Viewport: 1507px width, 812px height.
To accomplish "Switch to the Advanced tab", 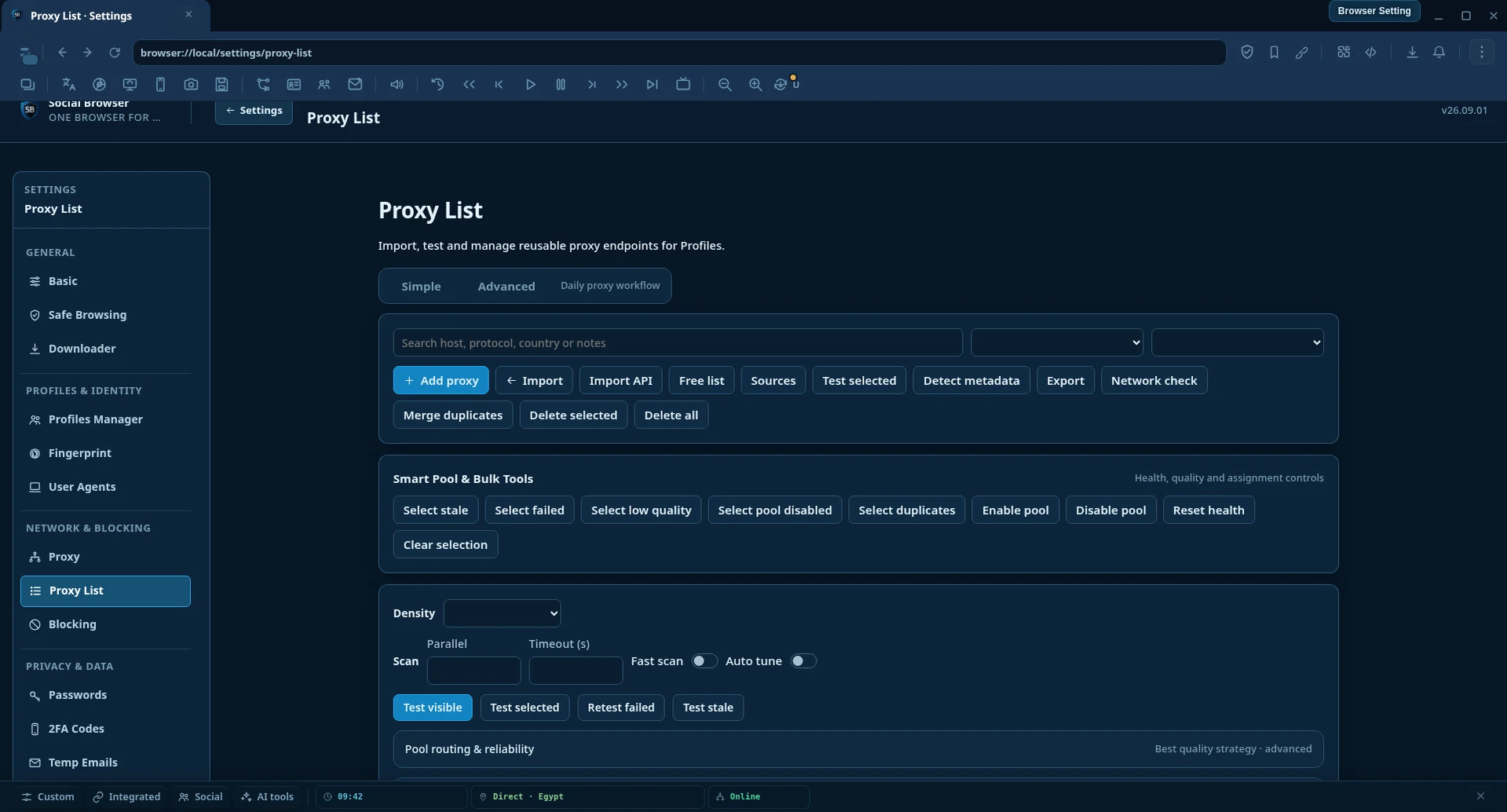I will point(506,286).
